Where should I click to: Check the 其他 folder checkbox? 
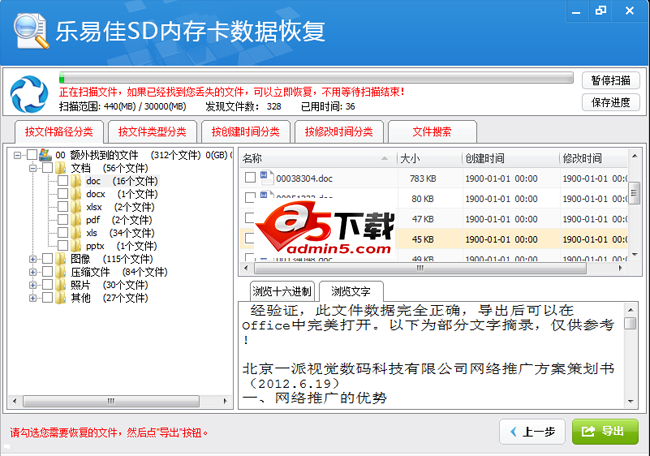click(48, 298)
